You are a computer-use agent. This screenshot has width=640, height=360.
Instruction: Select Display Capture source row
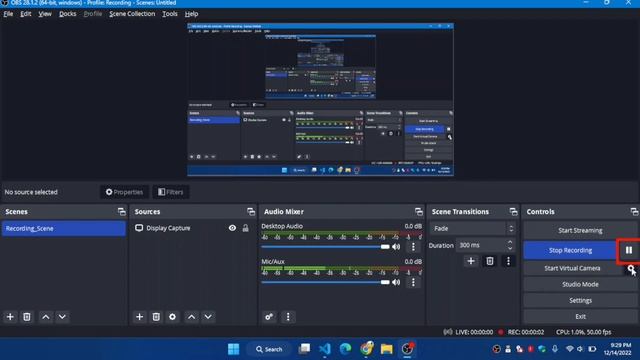[x=192, y=228]
